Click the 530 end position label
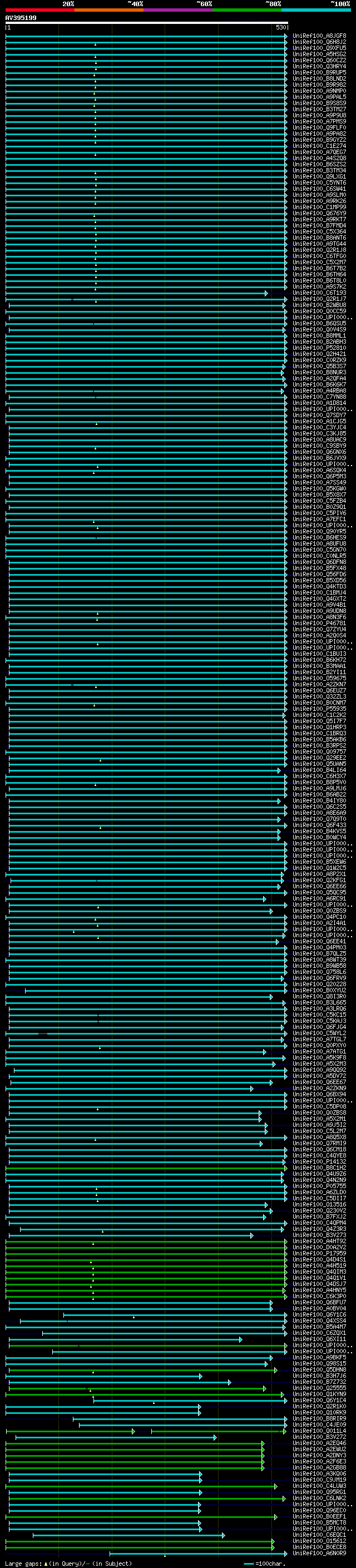This screenshot has width=356, height=1568. click(280, 27)
